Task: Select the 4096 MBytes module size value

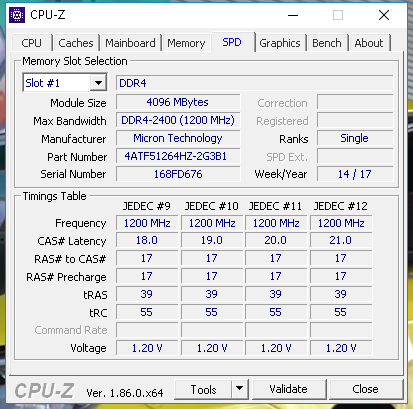Action: 178,102
